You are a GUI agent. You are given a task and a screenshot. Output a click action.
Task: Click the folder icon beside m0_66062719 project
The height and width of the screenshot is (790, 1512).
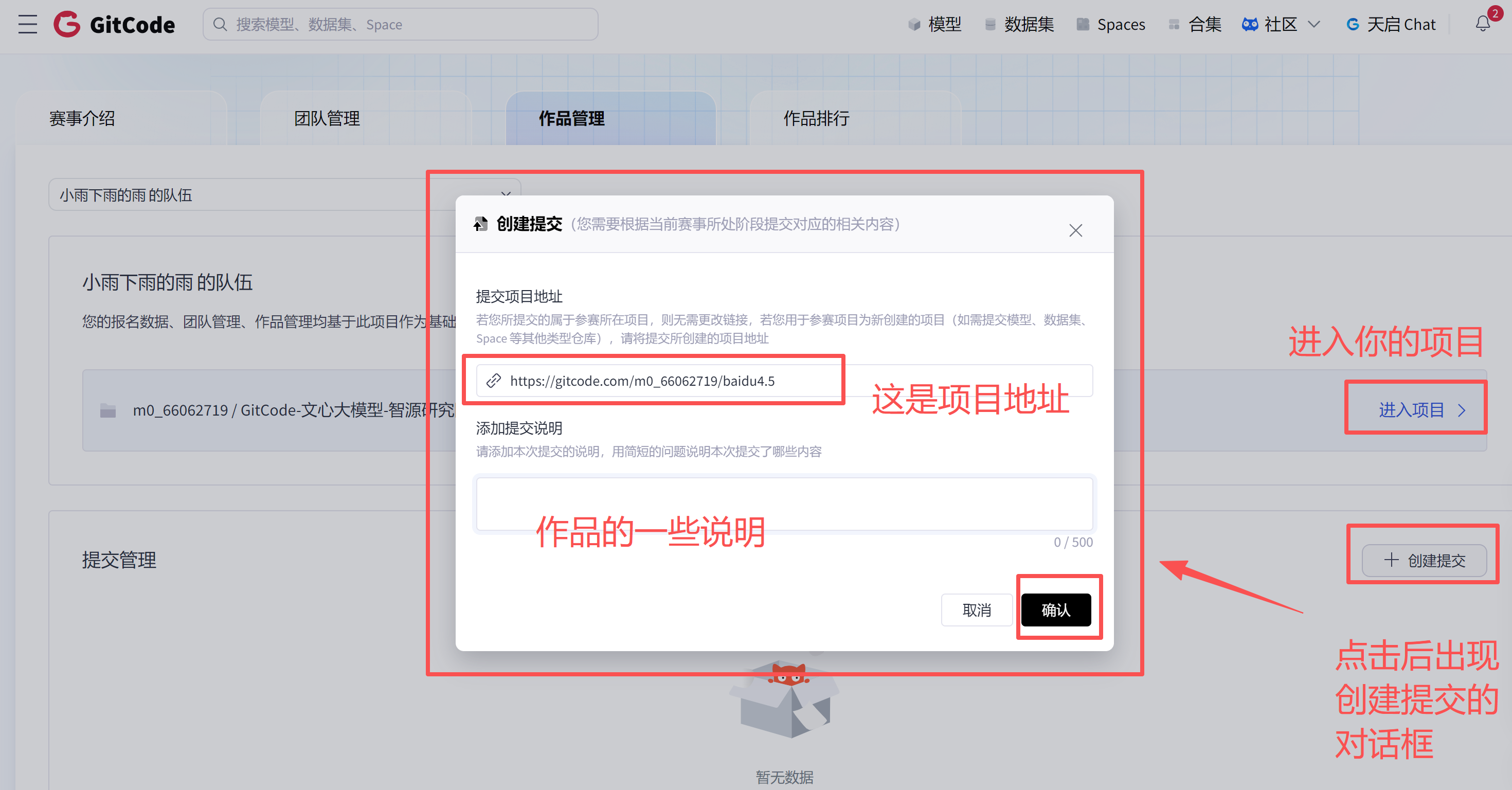pyautogui.click(x=108, y=410)
